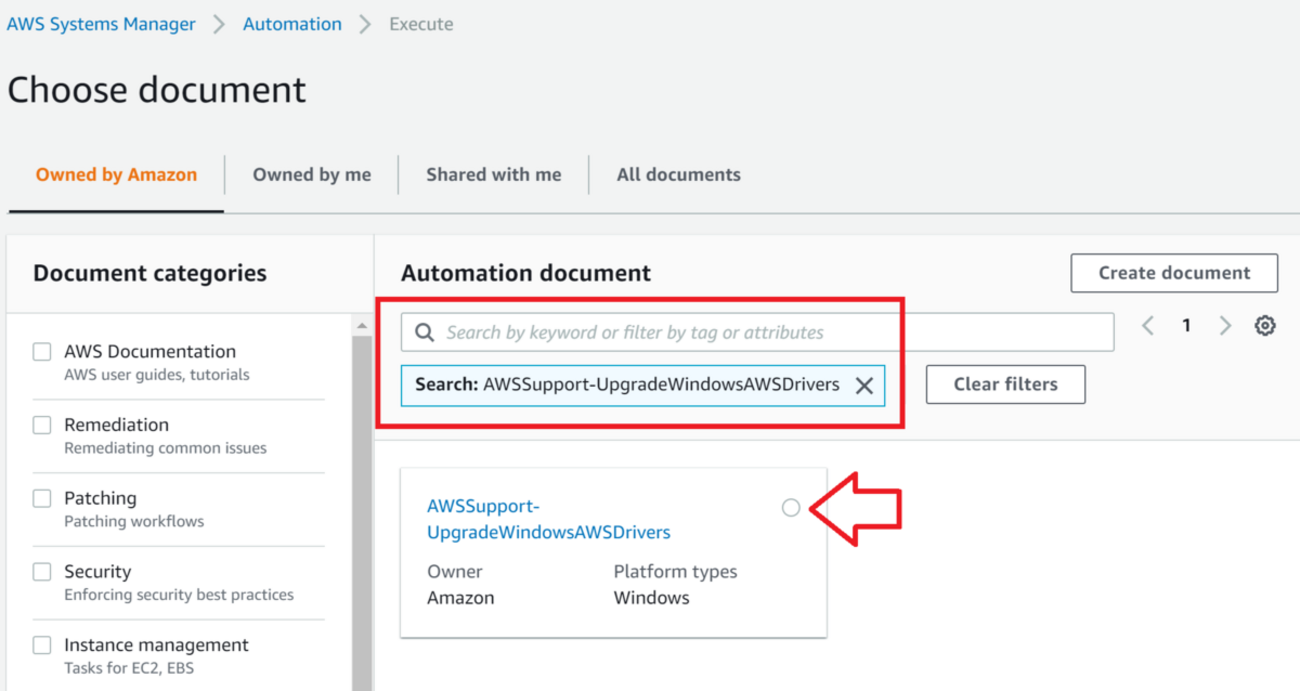The height and width of the screenshot is (691, 1300).
Task: Click the Clear filters button
Action: point(1005,384)
